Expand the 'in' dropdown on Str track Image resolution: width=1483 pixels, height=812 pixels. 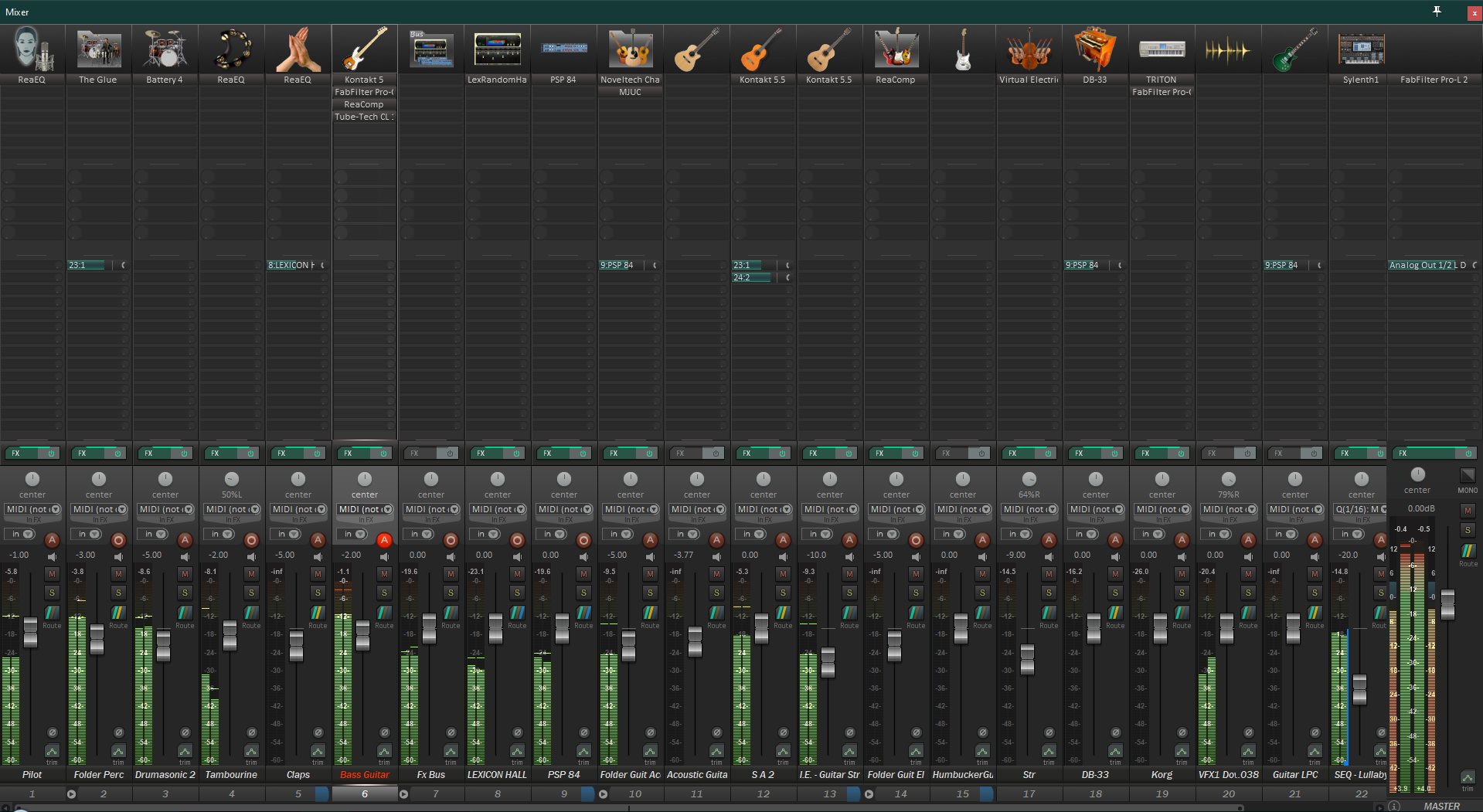pyautogui.click(x=1022, y=534)
